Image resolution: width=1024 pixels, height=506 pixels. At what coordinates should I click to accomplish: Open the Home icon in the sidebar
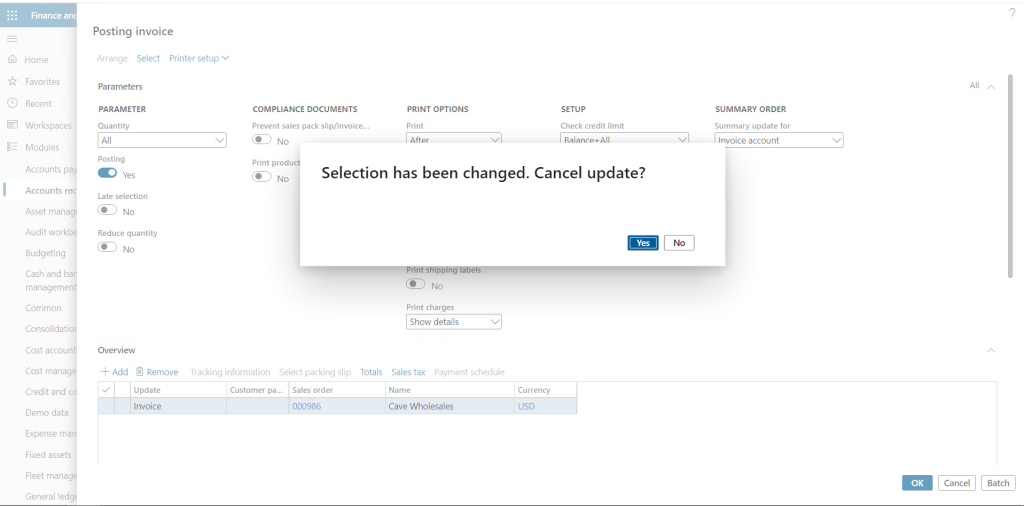[12, 59]
